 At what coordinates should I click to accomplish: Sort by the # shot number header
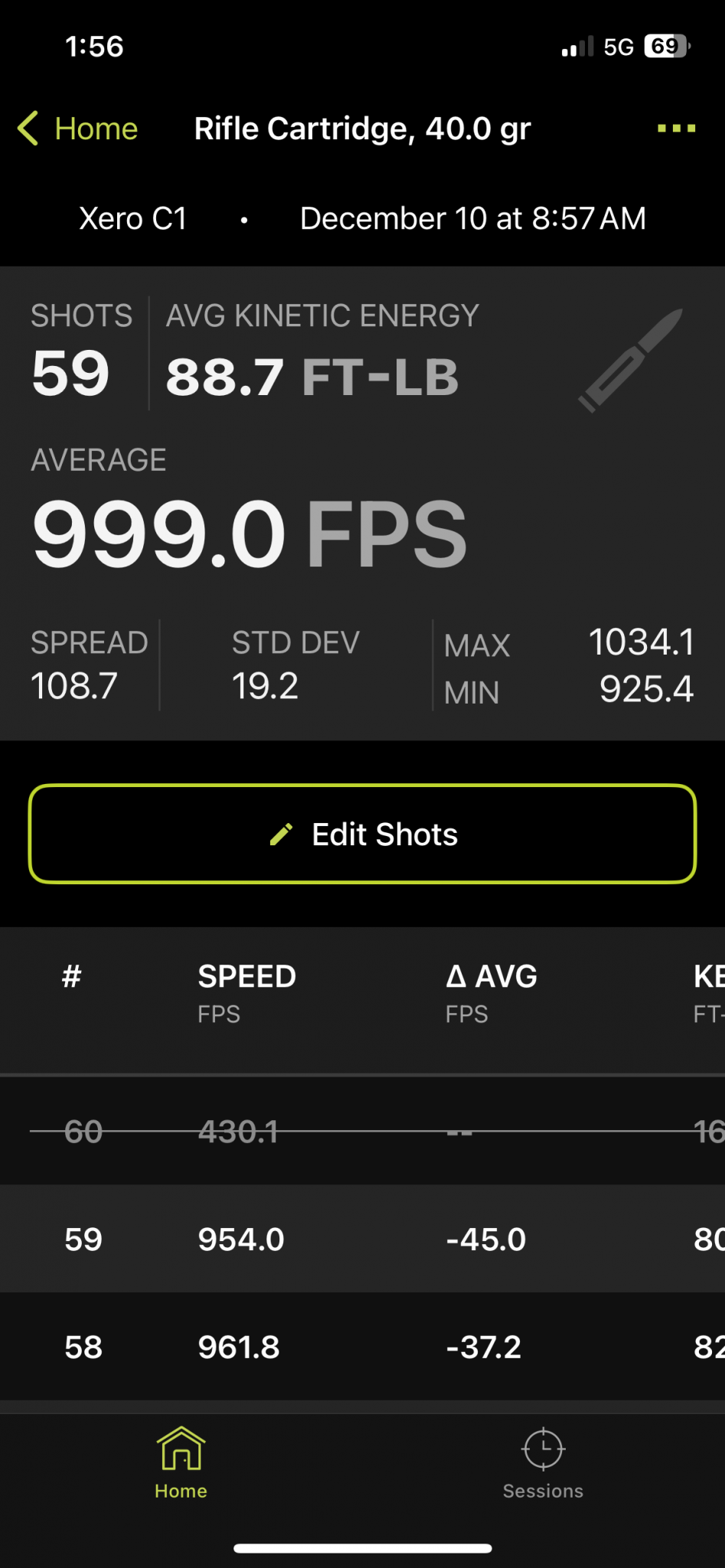click(x=72, y=977)
